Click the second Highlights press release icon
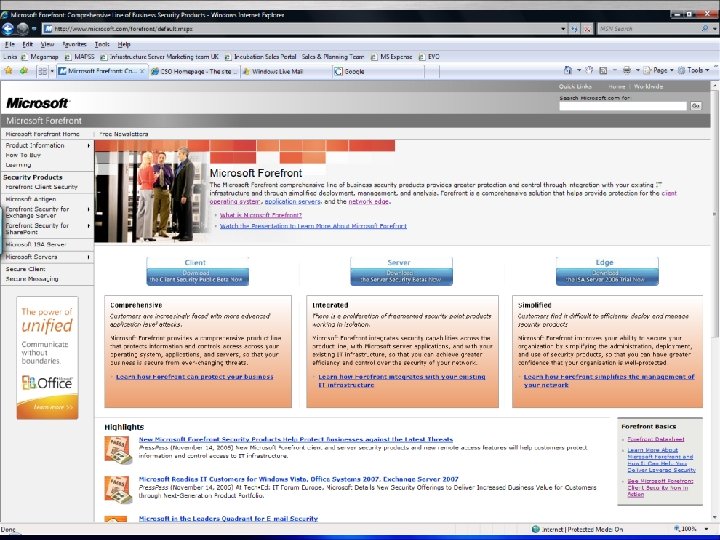Image resolution: width=720 pixels, height=540 pixels. 118,489
